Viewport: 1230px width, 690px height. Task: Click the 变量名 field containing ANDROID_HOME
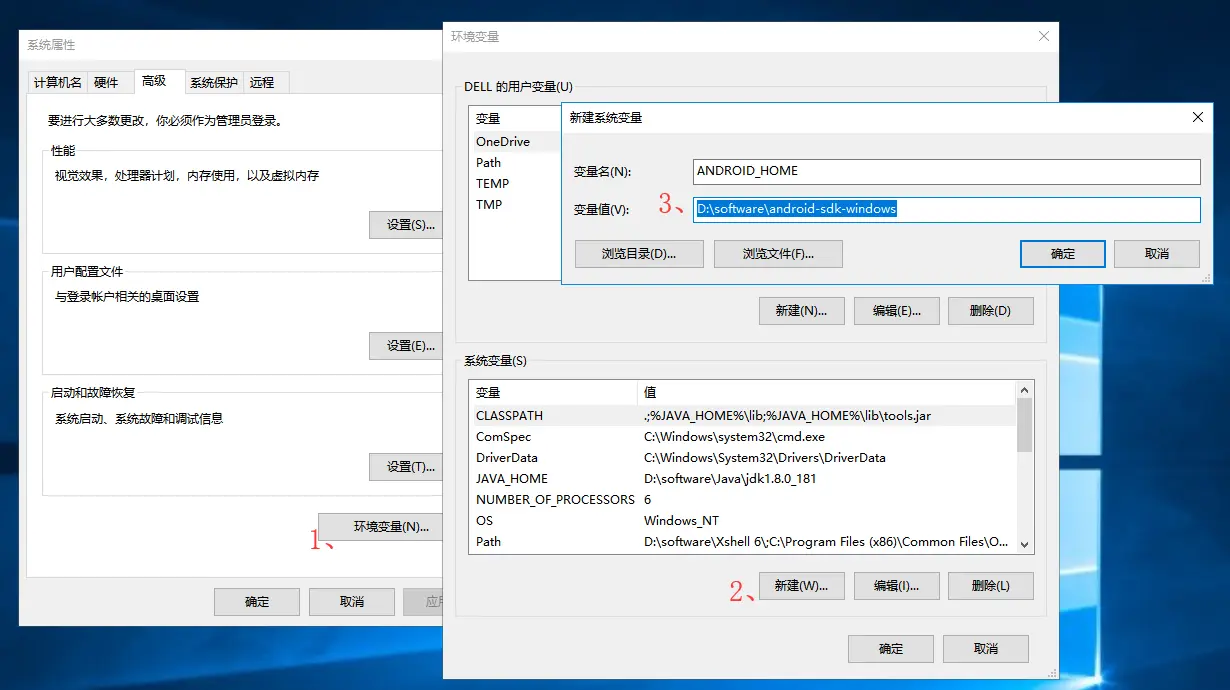coord(946,171)
